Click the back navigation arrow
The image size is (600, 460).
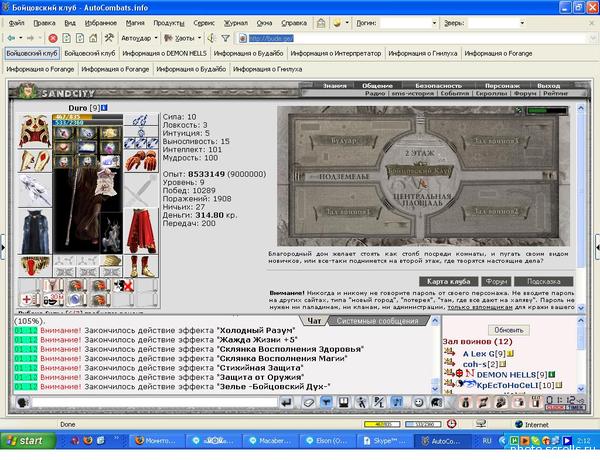[11, 38]
